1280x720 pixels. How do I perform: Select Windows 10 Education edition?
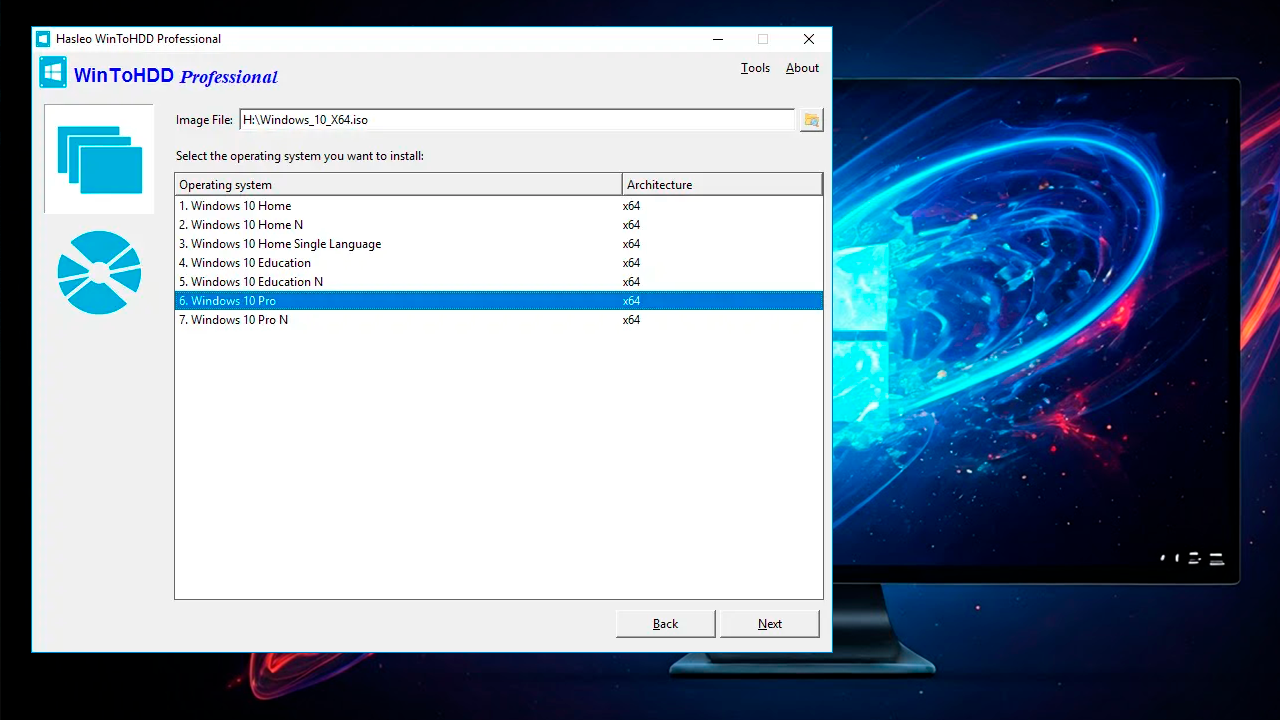tap(245, 263)
